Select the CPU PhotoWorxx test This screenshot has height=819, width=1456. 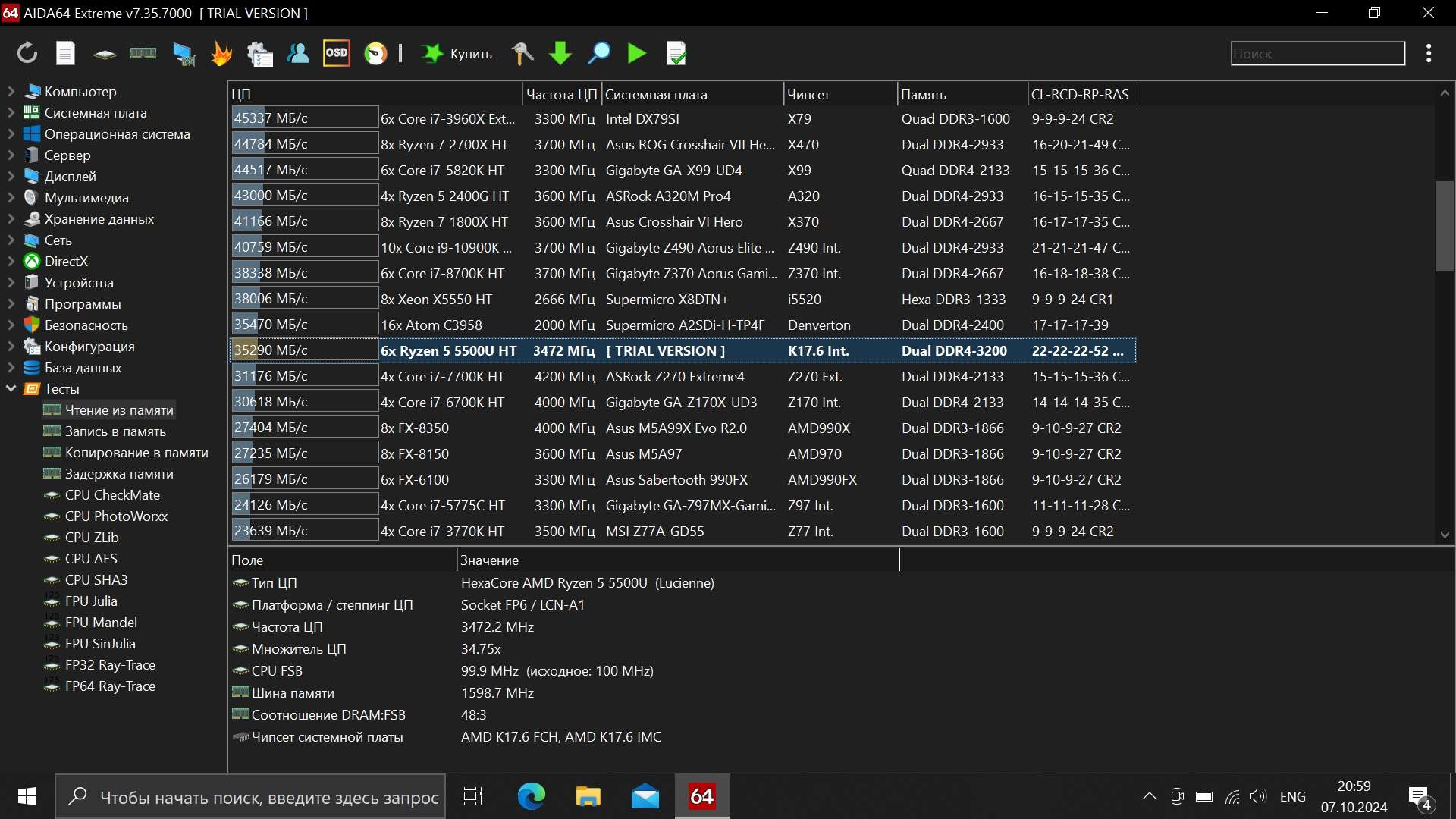[x=116, y=516]
